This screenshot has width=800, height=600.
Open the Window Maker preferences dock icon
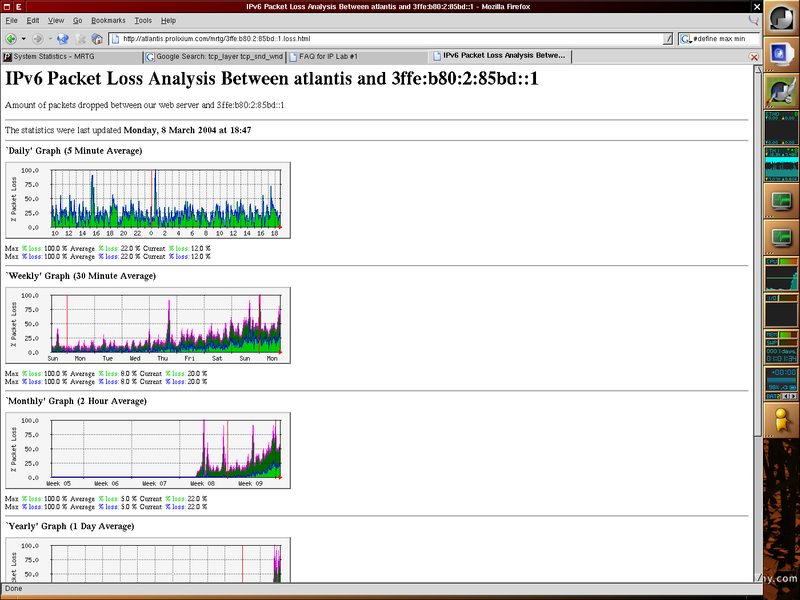point(781,91)
